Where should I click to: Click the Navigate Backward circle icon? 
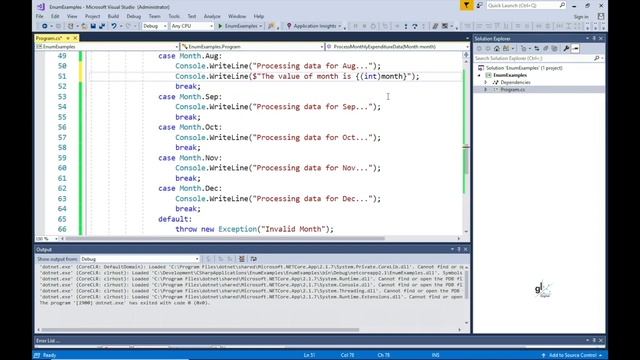(44, 26)
